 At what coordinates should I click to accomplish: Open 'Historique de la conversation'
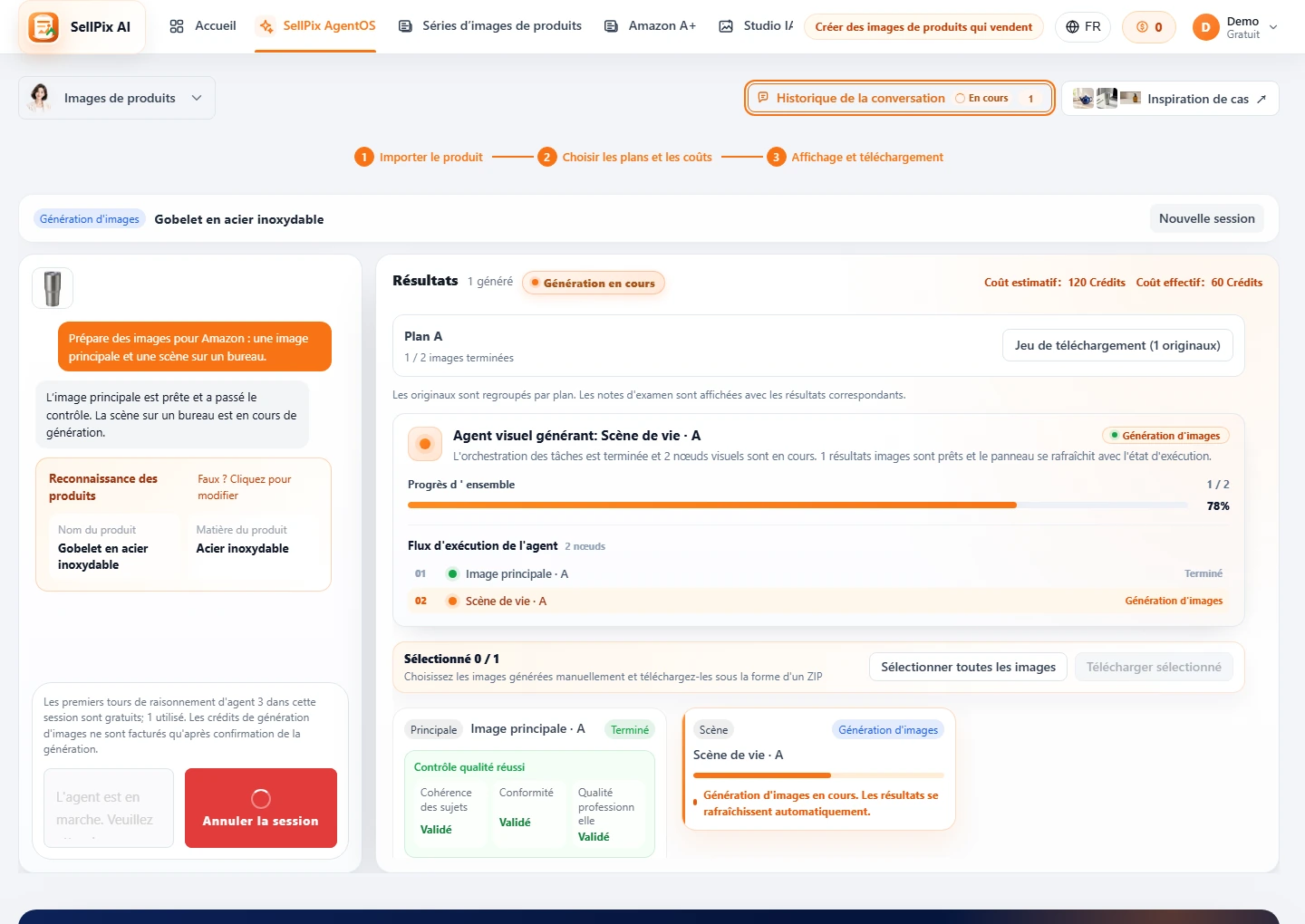coord(900,98)
